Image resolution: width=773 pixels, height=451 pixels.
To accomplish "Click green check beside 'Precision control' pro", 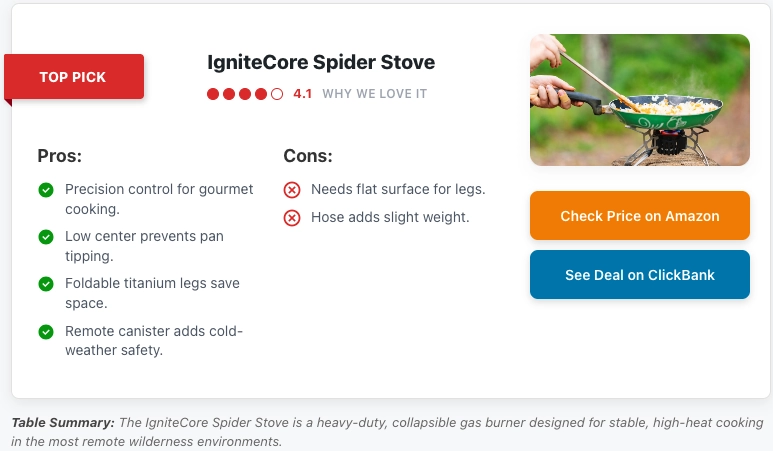I will [45, 189].
